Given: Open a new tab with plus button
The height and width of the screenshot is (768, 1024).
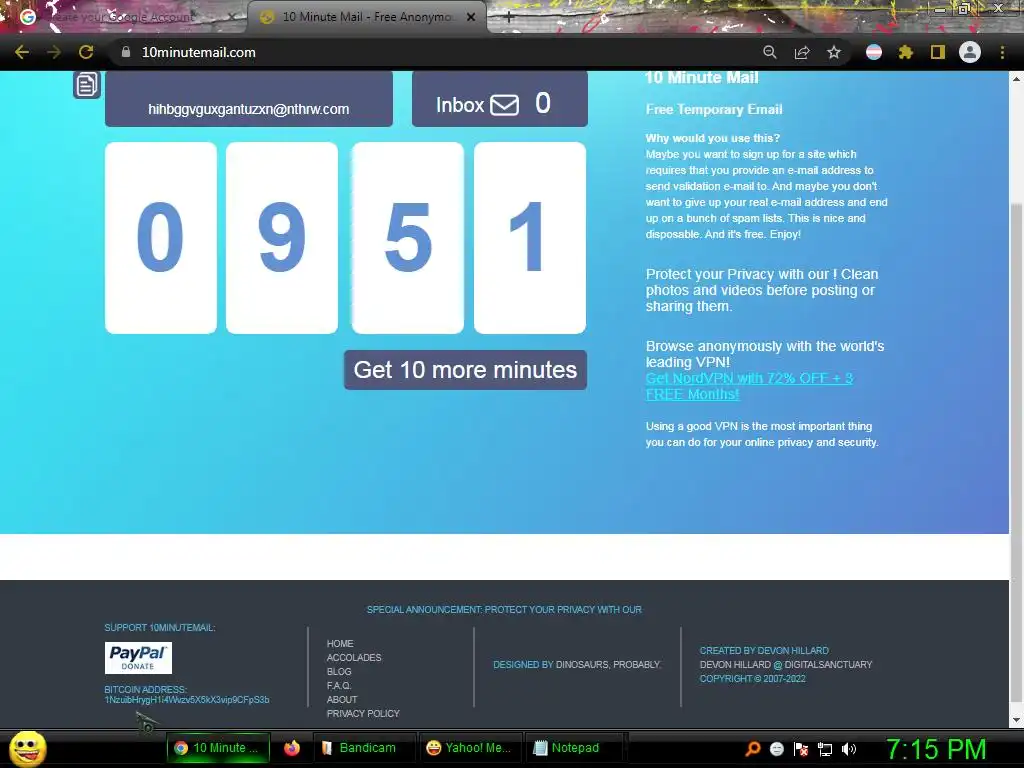Looking at the screenshot, I should (509, 18).
